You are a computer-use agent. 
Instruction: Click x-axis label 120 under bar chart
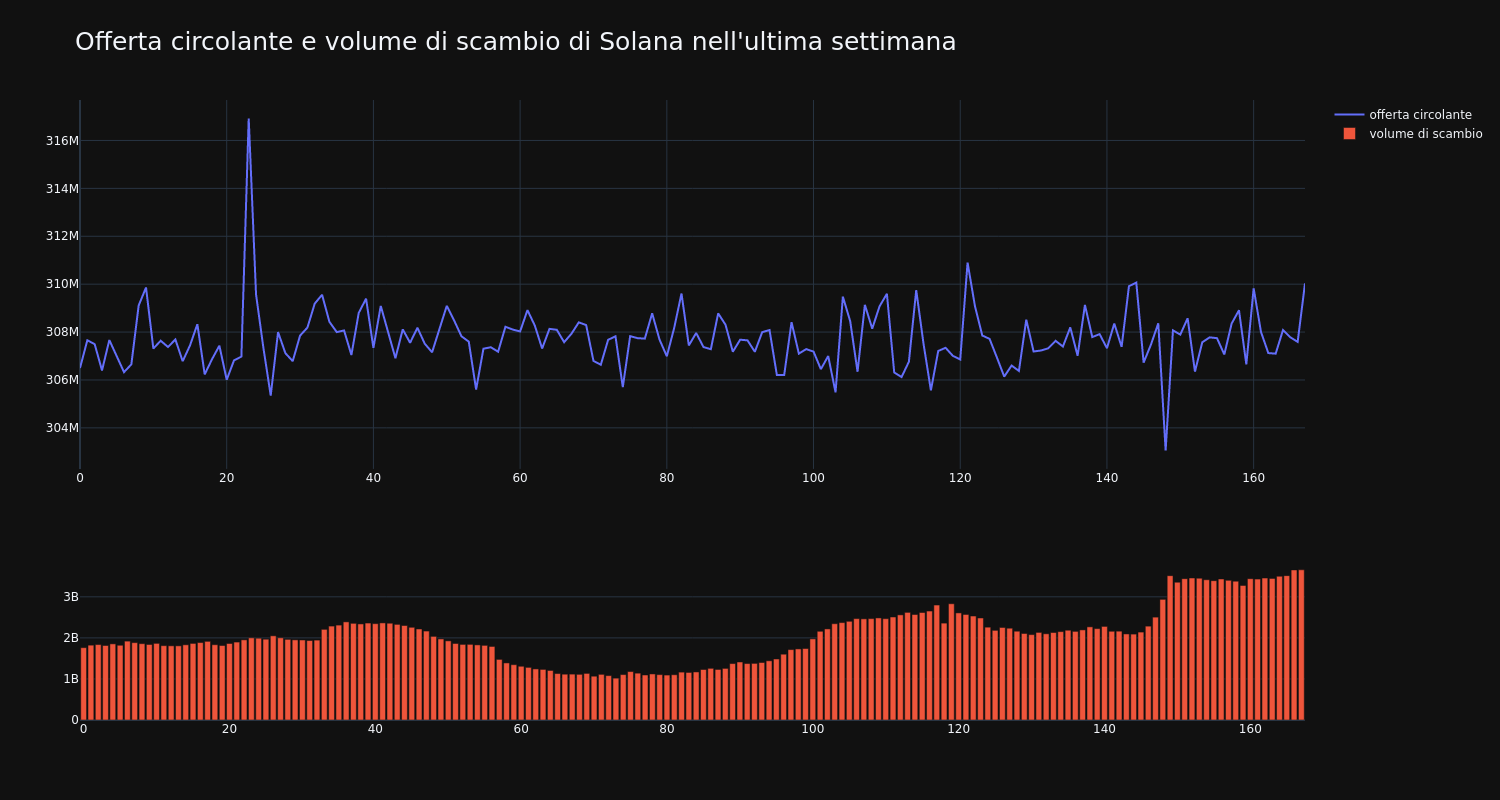[x=959, y=729]
